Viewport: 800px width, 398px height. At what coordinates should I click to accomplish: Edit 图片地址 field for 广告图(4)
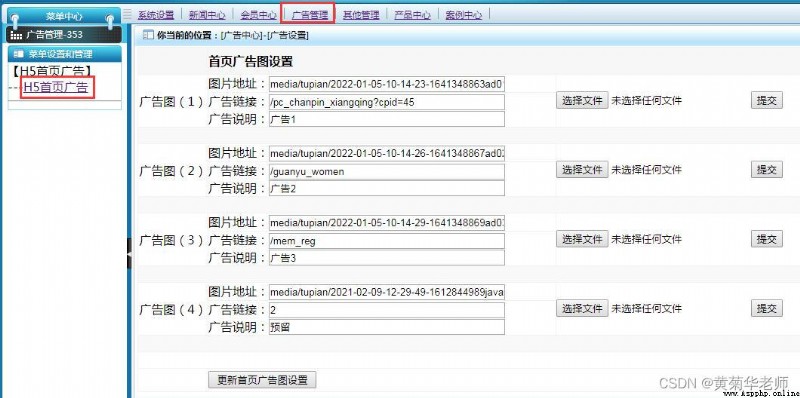click(387, 292)
